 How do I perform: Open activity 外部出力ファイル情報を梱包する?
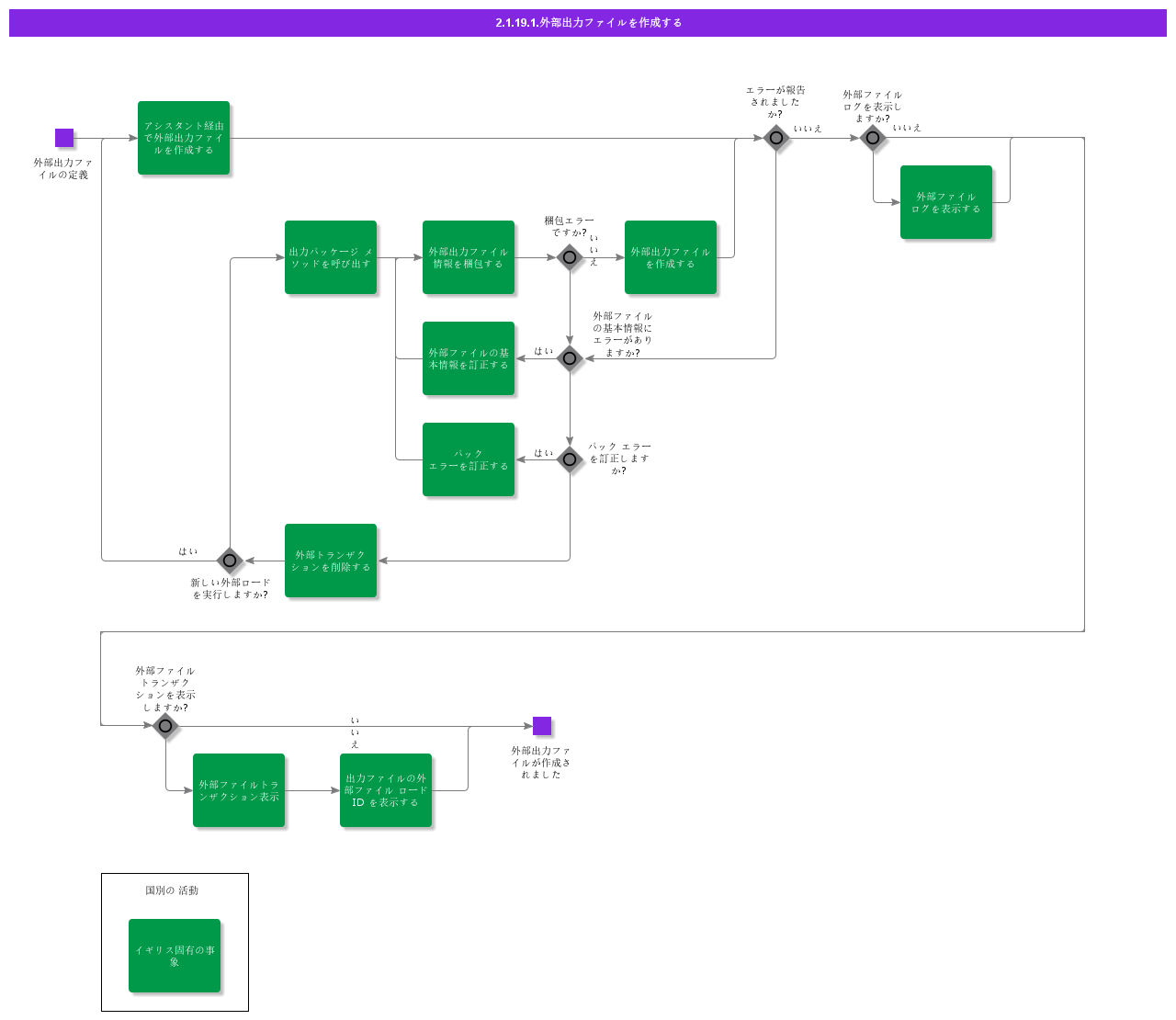pos(469,257)
